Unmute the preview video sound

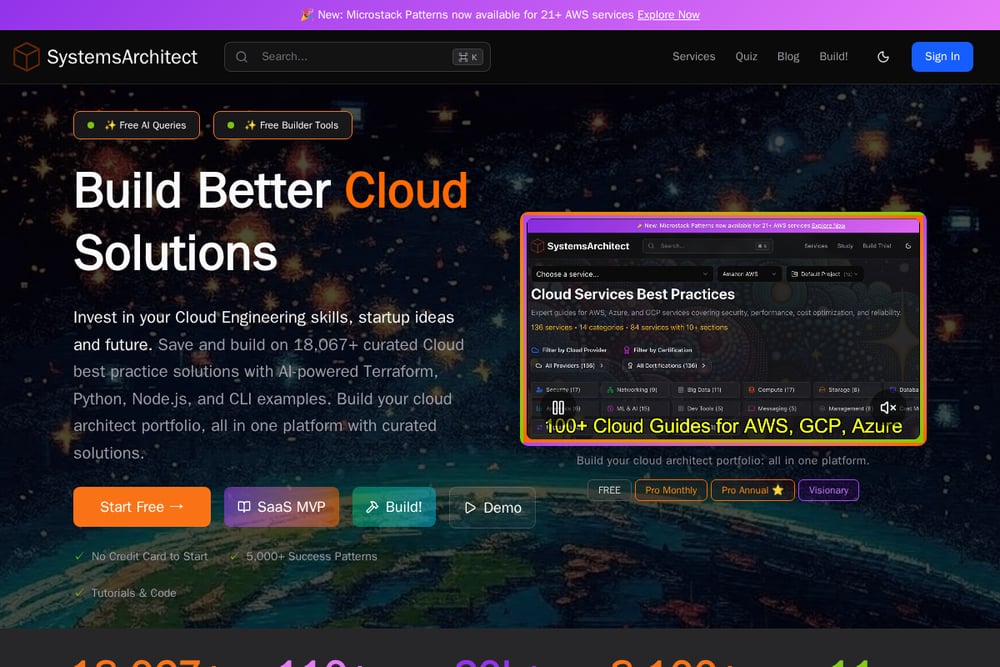tap(888, 407)
